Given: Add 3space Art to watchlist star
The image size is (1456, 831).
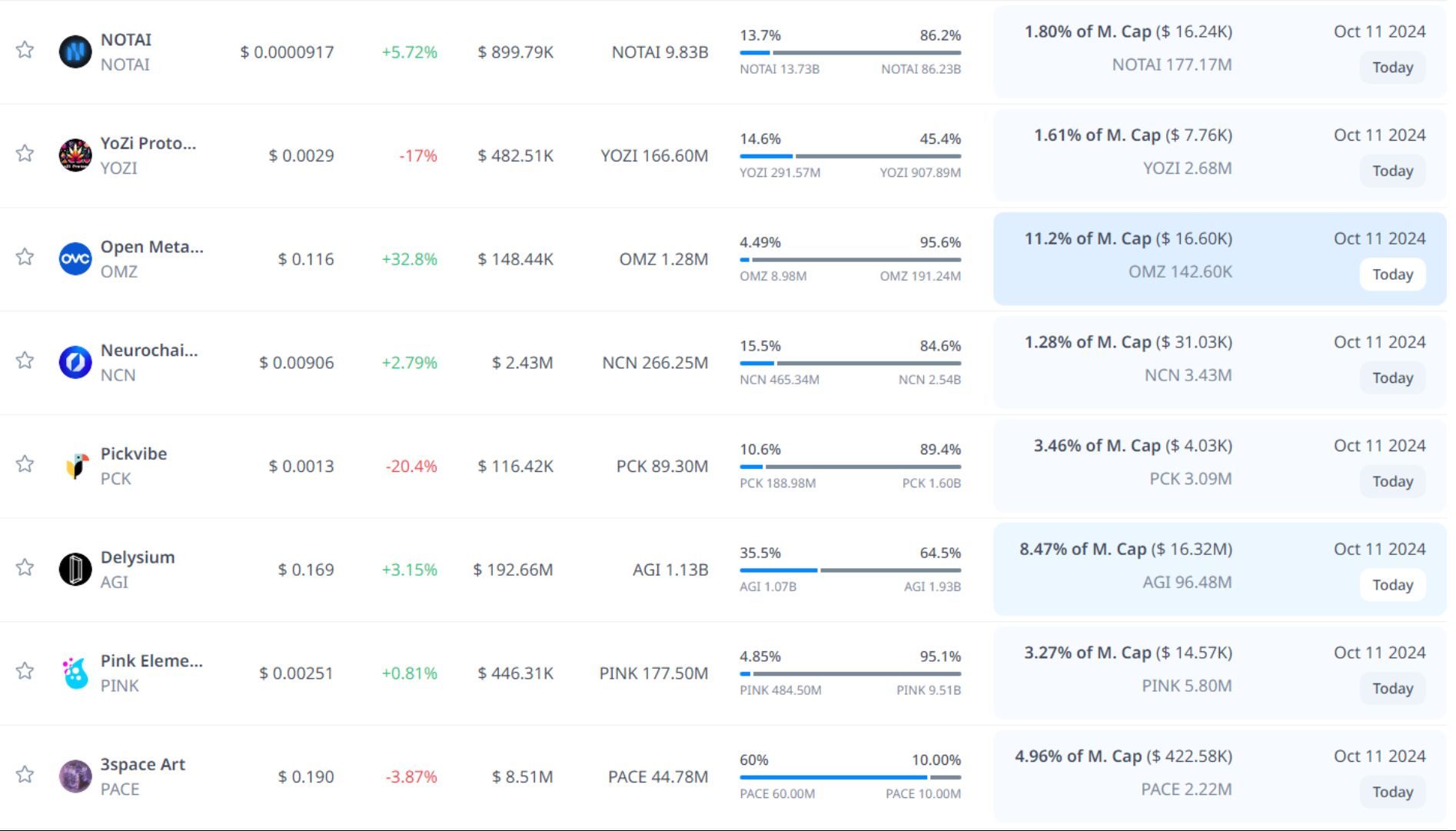Looking at the screenshot, I should 25,774.
